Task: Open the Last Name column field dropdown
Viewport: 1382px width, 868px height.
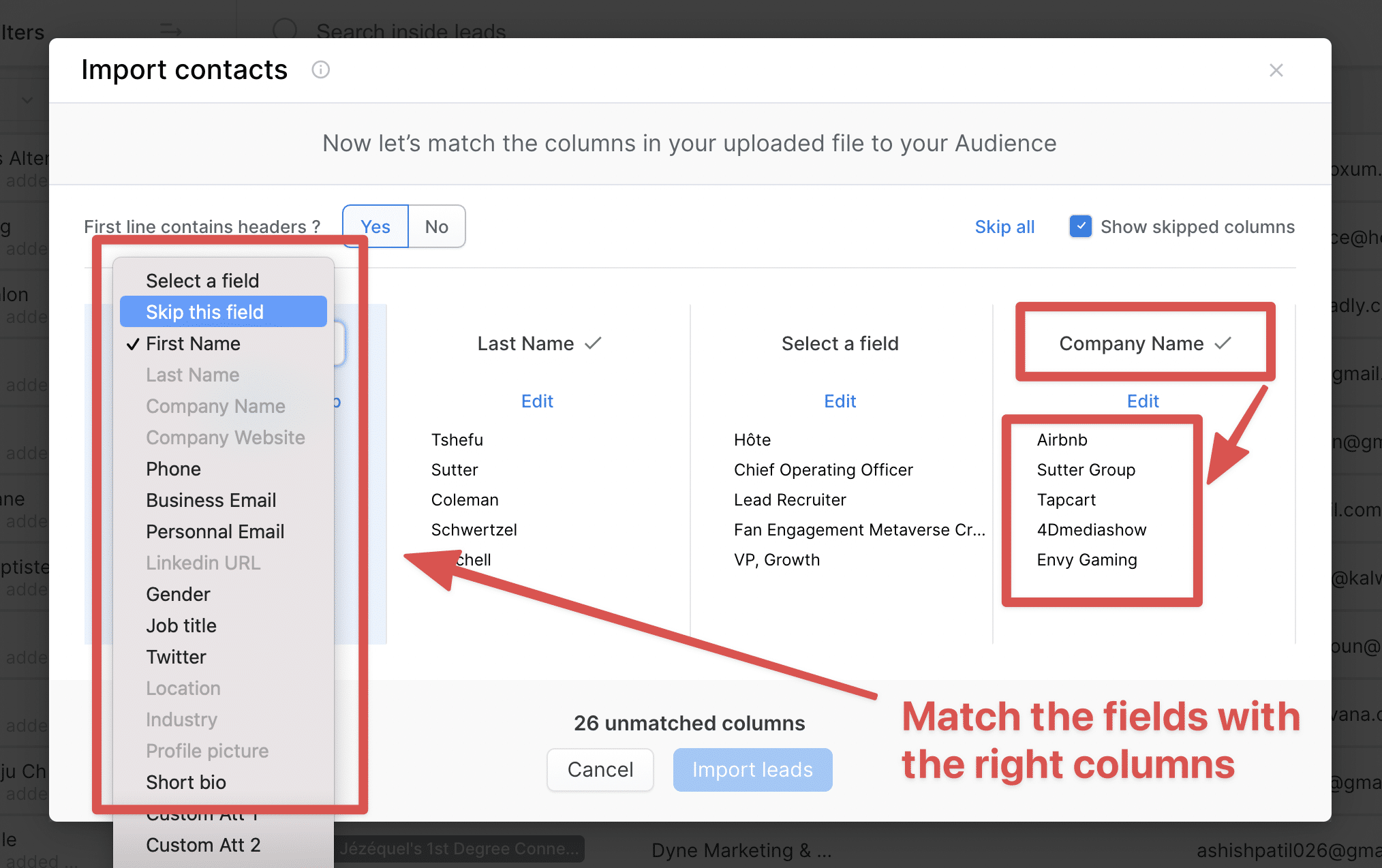Action: pos(538,343)
